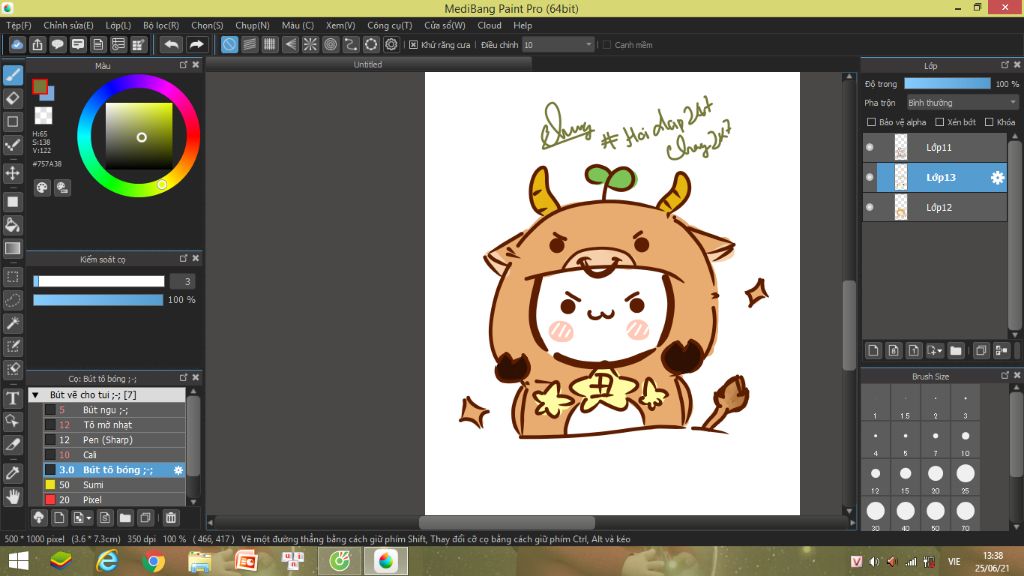Viewport: 1024px width, 576px height.
Task: Enable the vanishing point snap
Action: click(290, 44)
